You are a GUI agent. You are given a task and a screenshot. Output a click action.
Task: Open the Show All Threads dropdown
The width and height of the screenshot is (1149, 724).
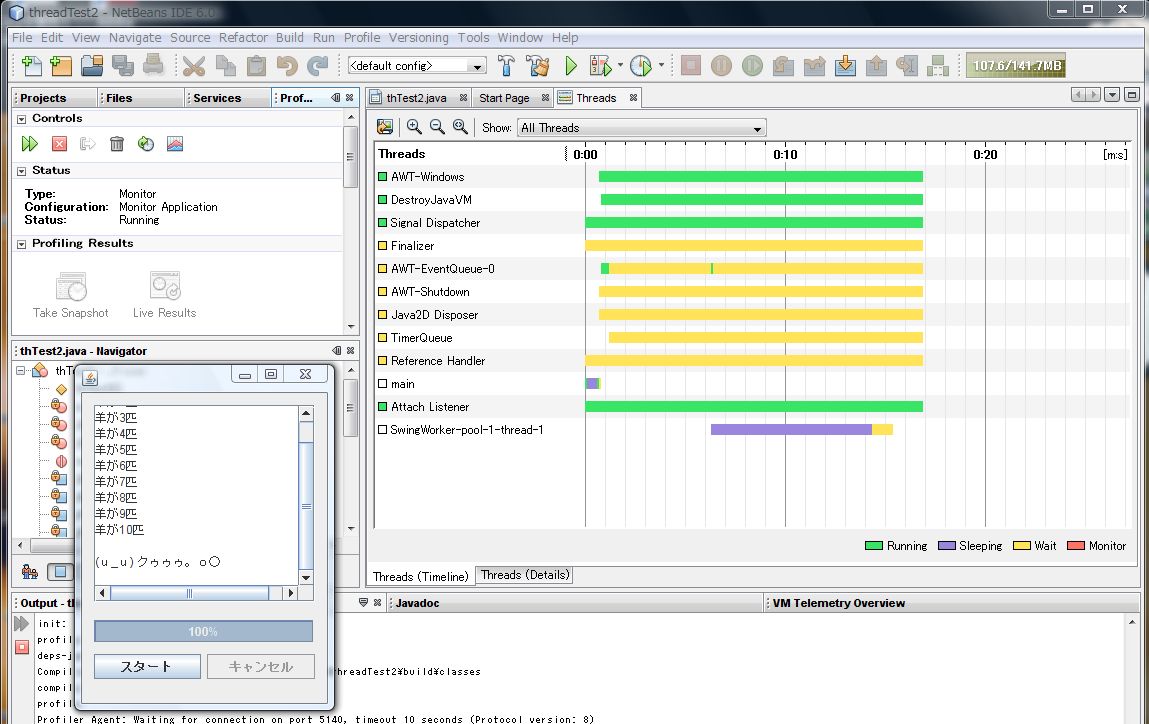[641, 128]
